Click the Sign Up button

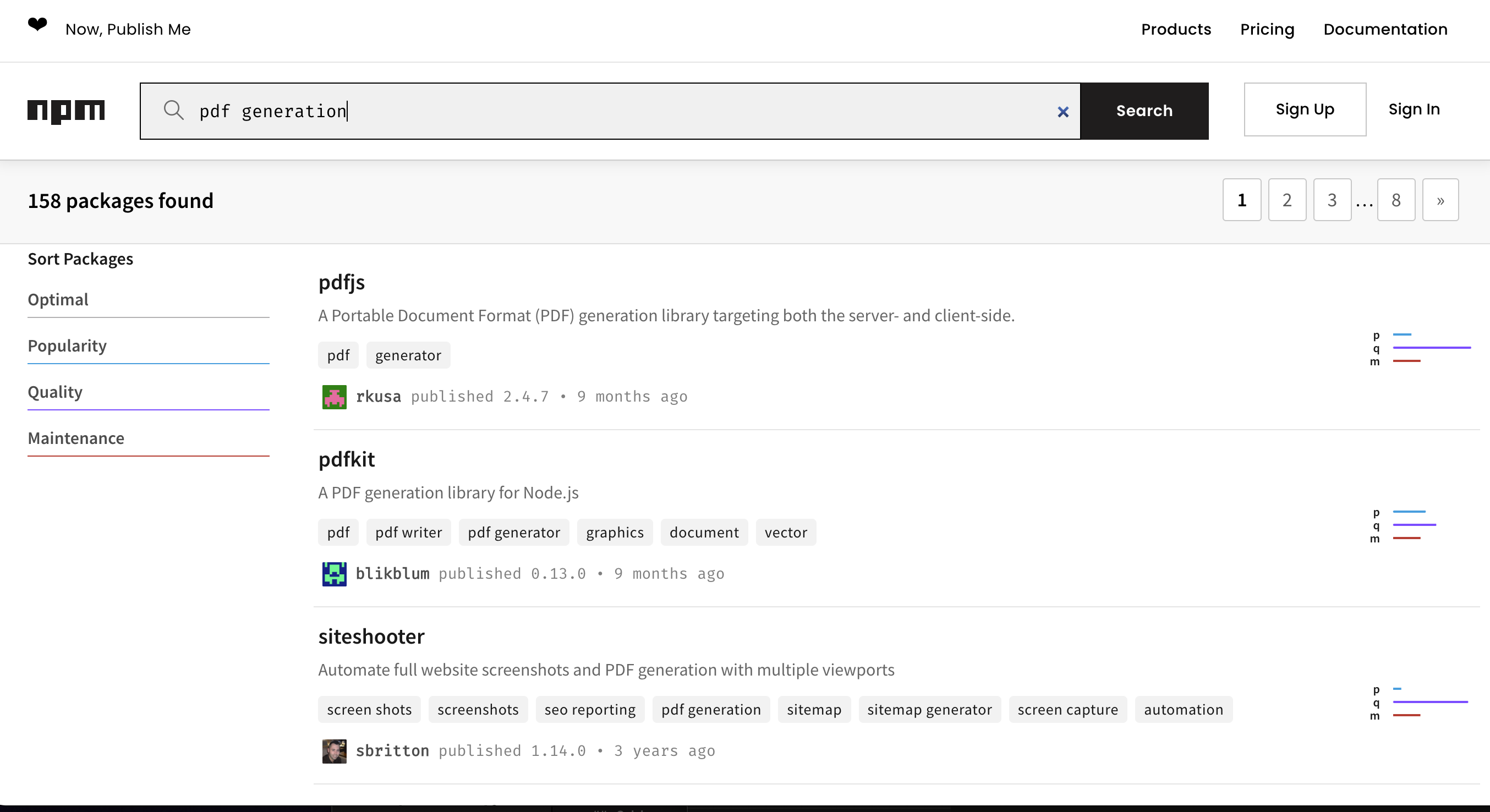coord(1305,109)
